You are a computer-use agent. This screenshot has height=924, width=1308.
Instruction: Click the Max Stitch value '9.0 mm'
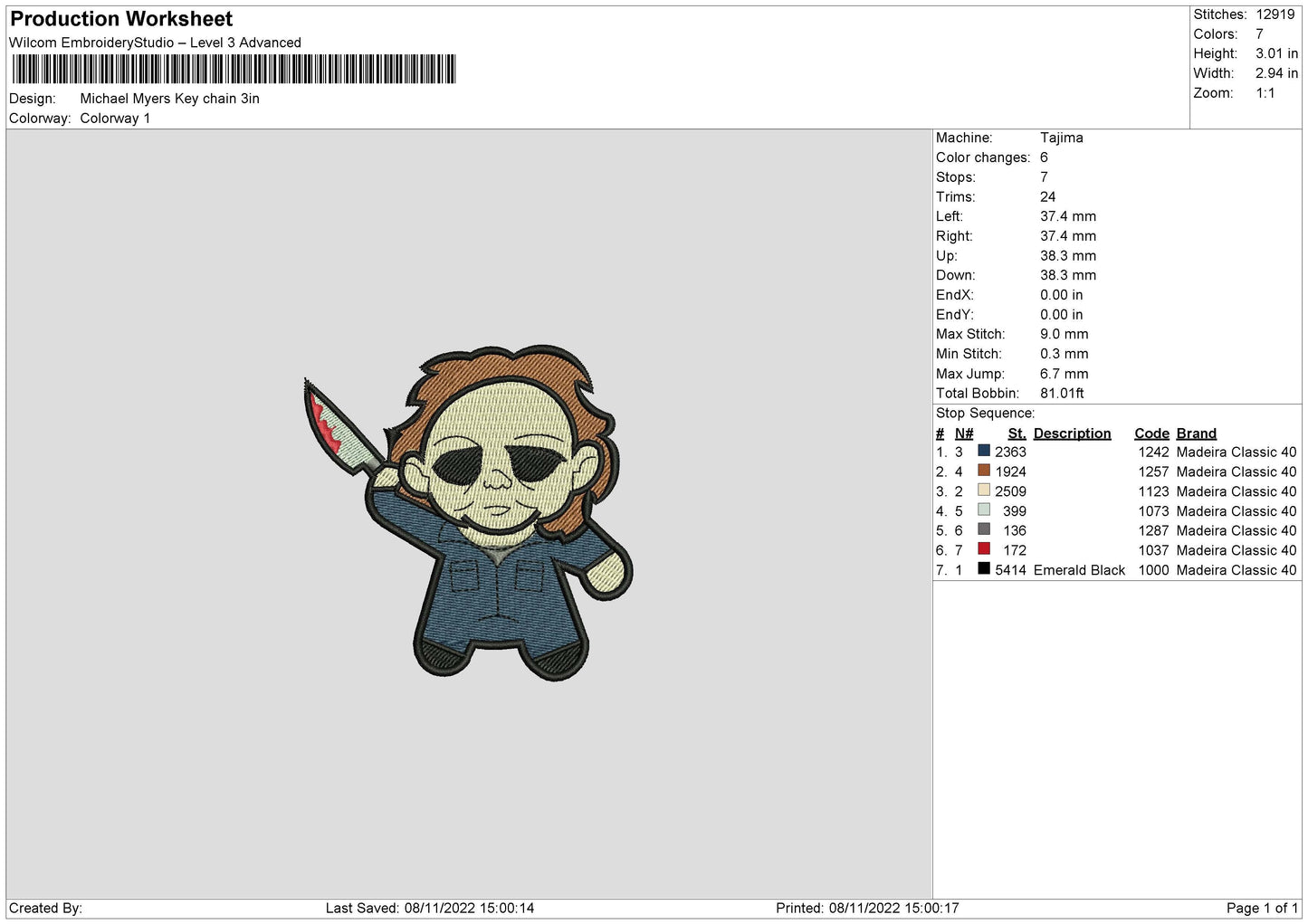click(x=1064, y=335)
